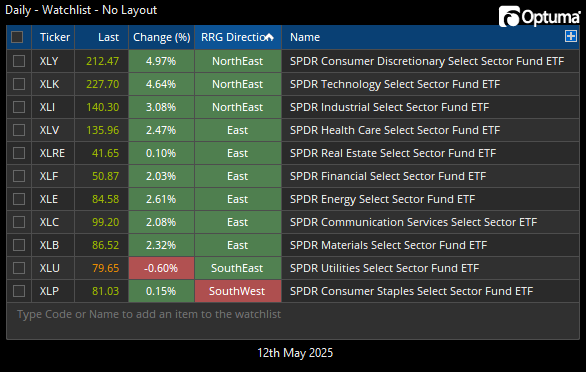Sort by Change (%) column header
Screen dimensions: 586x372
161,37
